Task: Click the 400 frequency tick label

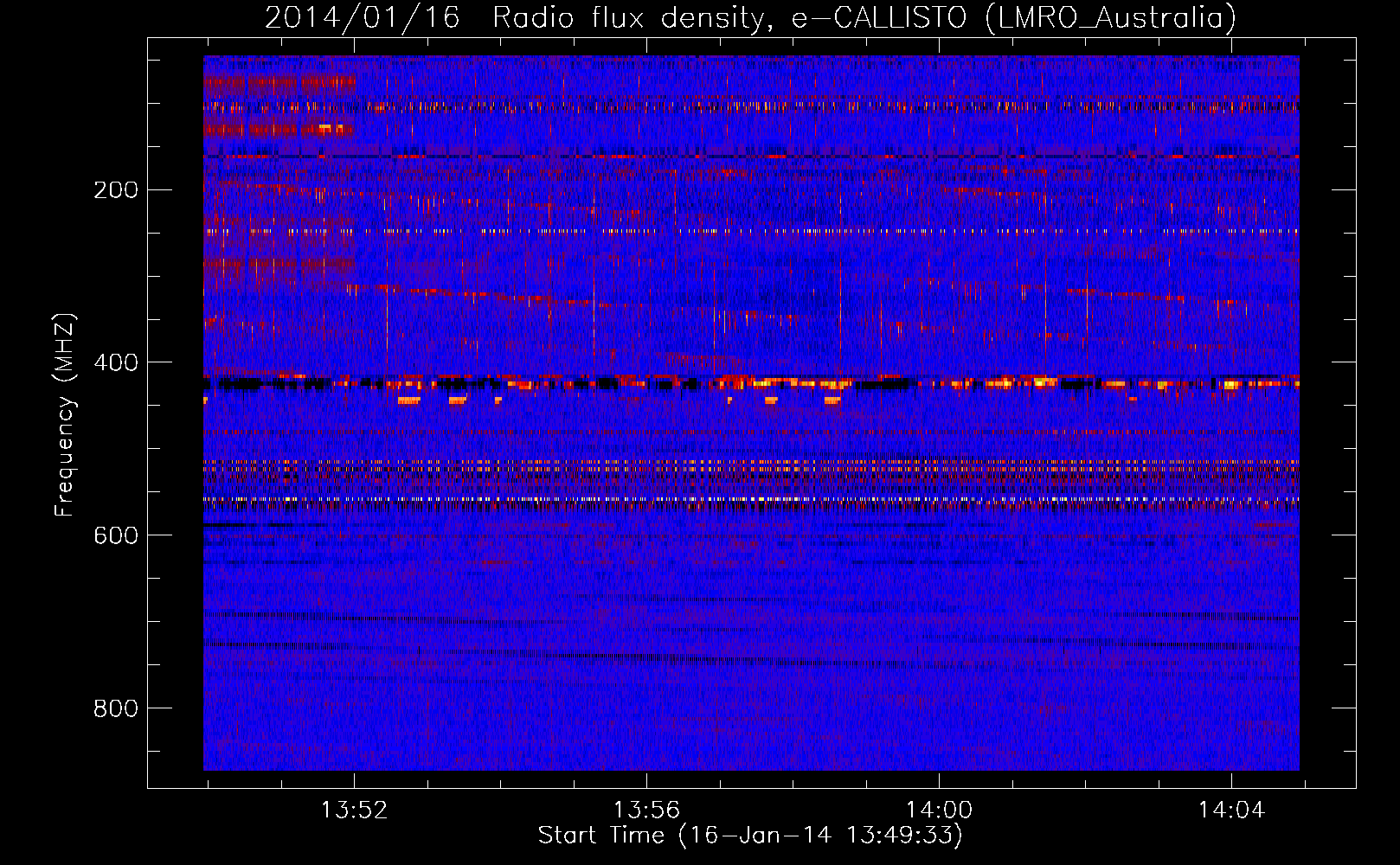Action: pos(116,362)
